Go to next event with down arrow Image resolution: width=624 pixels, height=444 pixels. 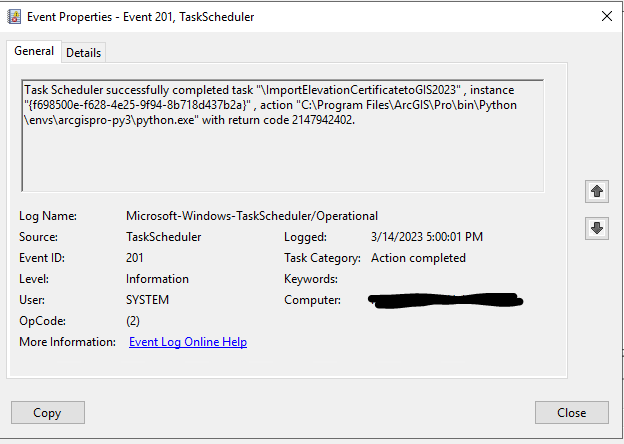[x=597, y=228]
